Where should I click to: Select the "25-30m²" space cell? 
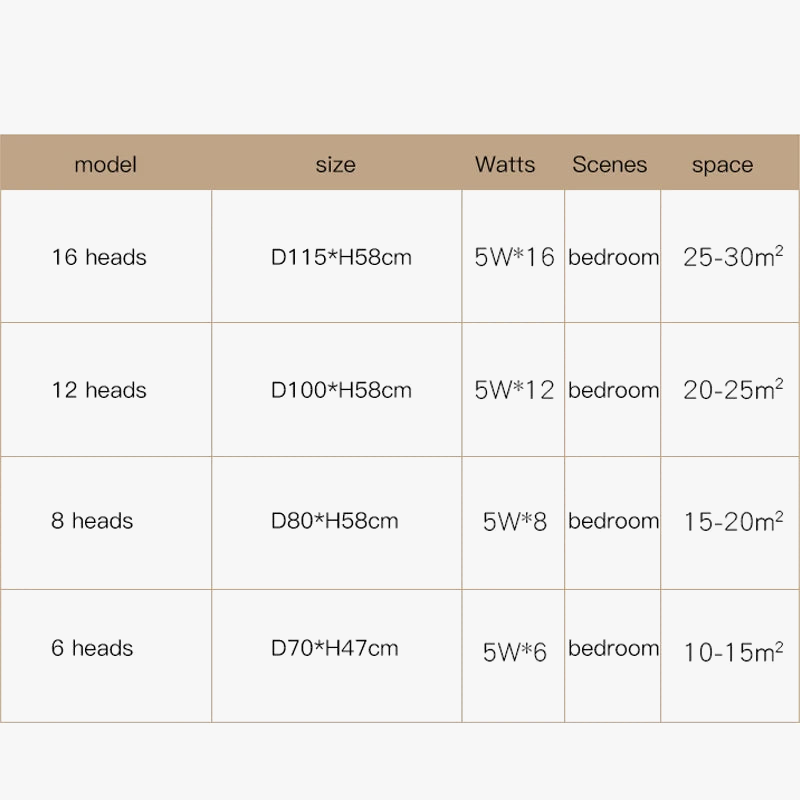[732, 257]
